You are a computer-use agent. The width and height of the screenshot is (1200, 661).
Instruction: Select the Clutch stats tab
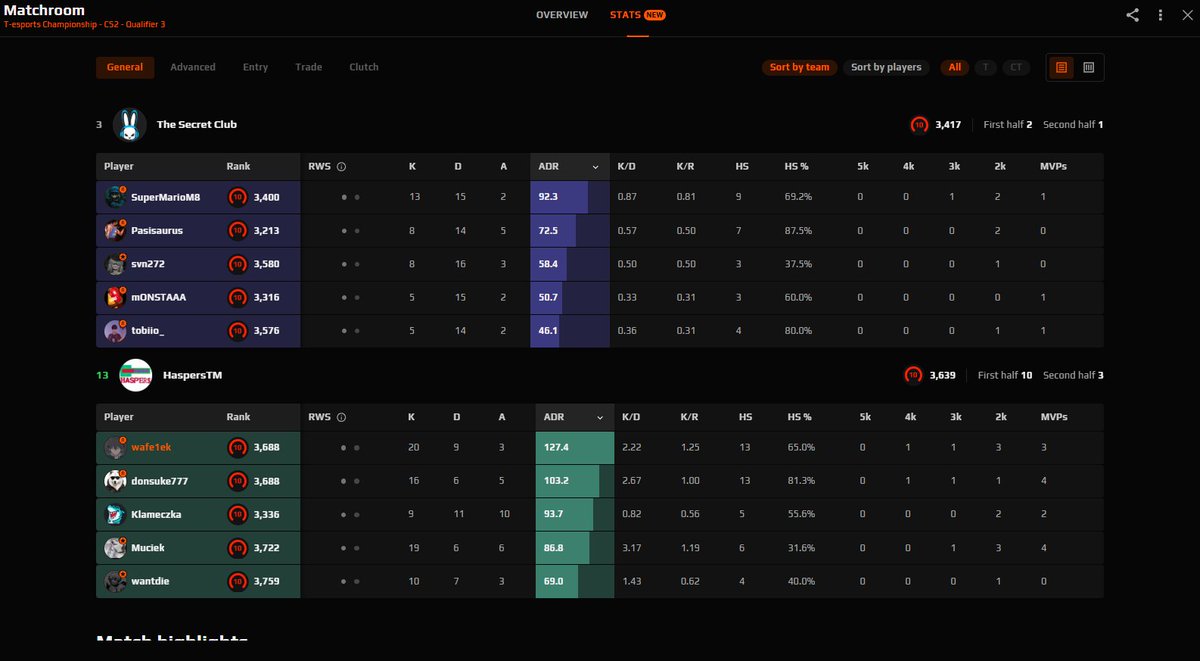[364, 67]
